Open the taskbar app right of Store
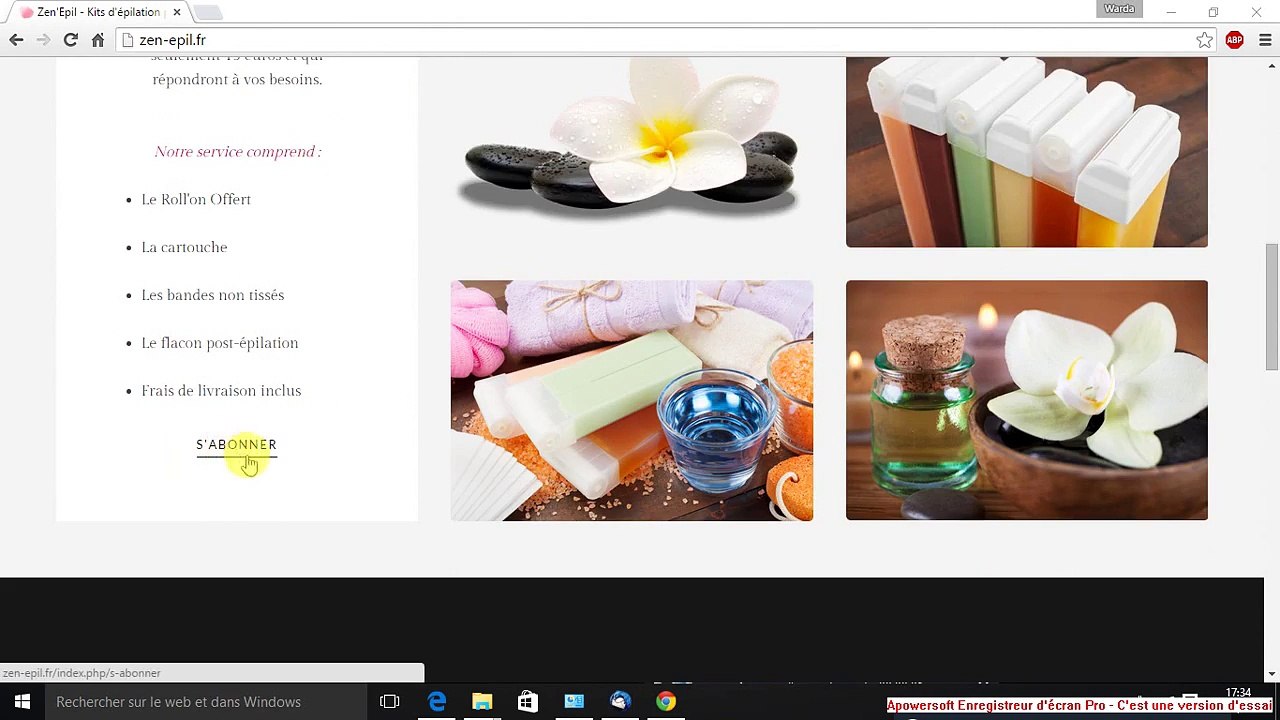1280x720 pixels. [x=574, y=702]
